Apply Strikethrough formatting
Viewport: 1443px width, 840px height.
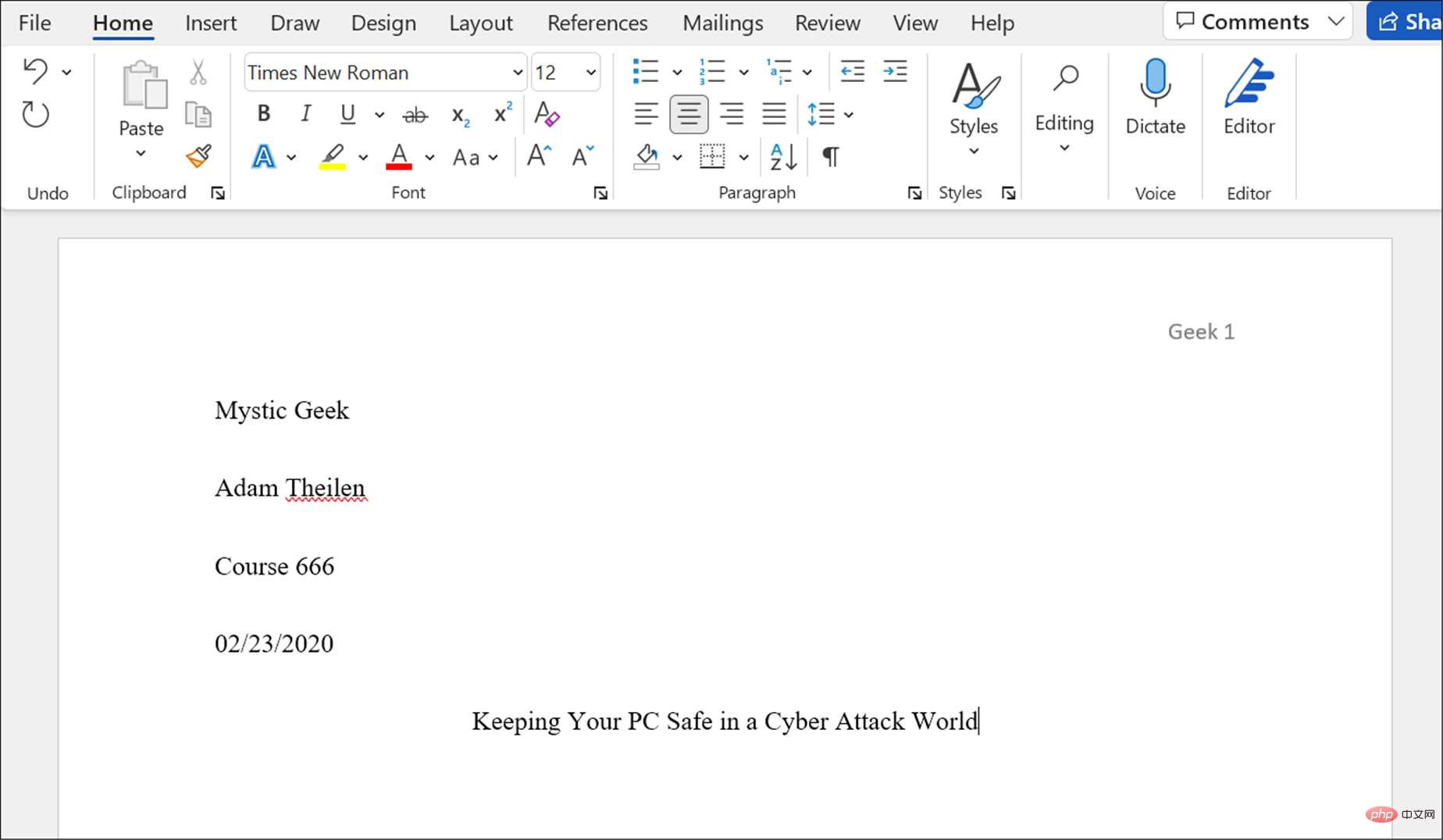pyautogui.click(x=415, y=114)
